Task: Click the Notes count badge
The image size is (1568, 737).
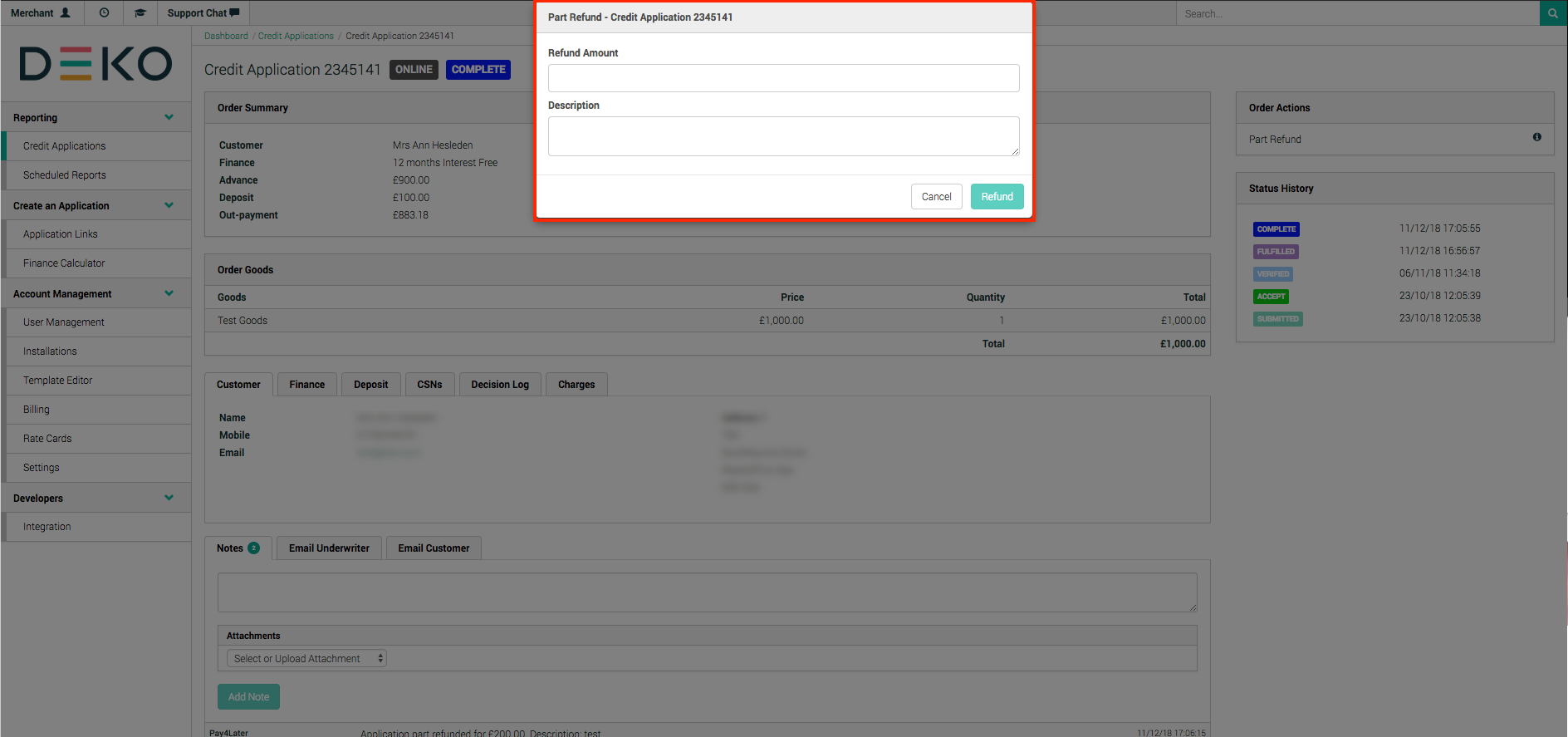Action: 254,548
